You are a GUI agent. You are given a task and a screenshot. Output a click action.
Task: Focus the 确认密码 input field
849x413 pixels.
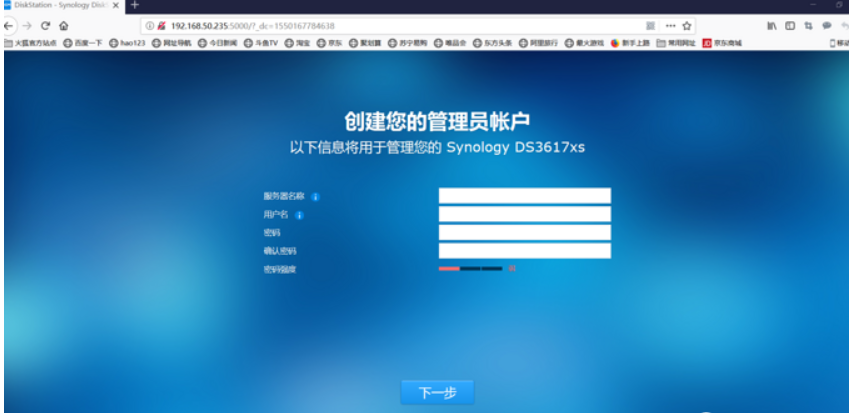525,251
